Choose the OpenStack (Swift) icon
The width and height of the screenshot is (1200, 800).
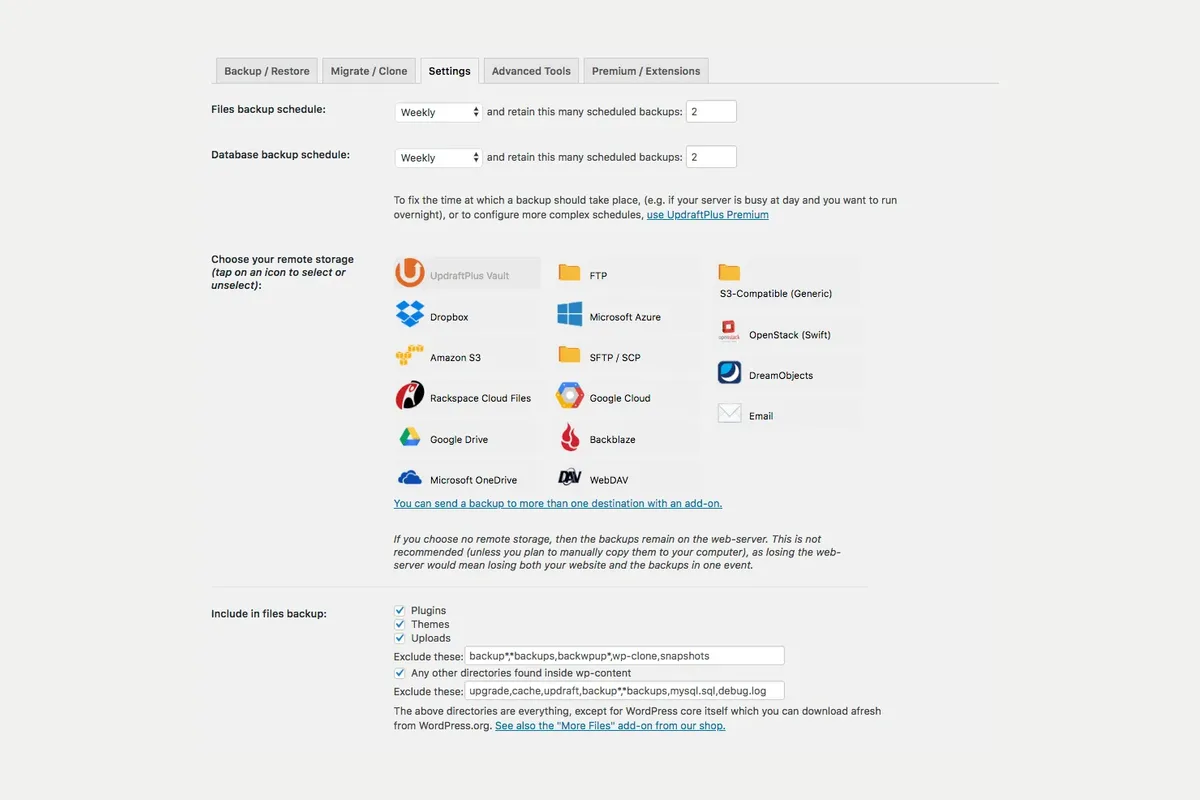(x=730, y=333)
